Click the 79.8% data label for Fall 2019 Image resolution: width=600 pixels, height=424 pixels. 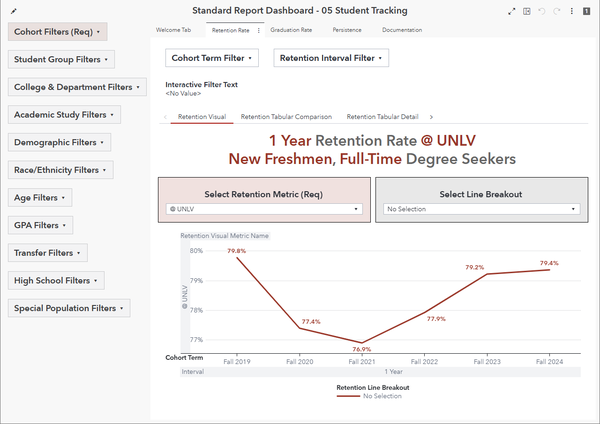(x=236, y=251)
